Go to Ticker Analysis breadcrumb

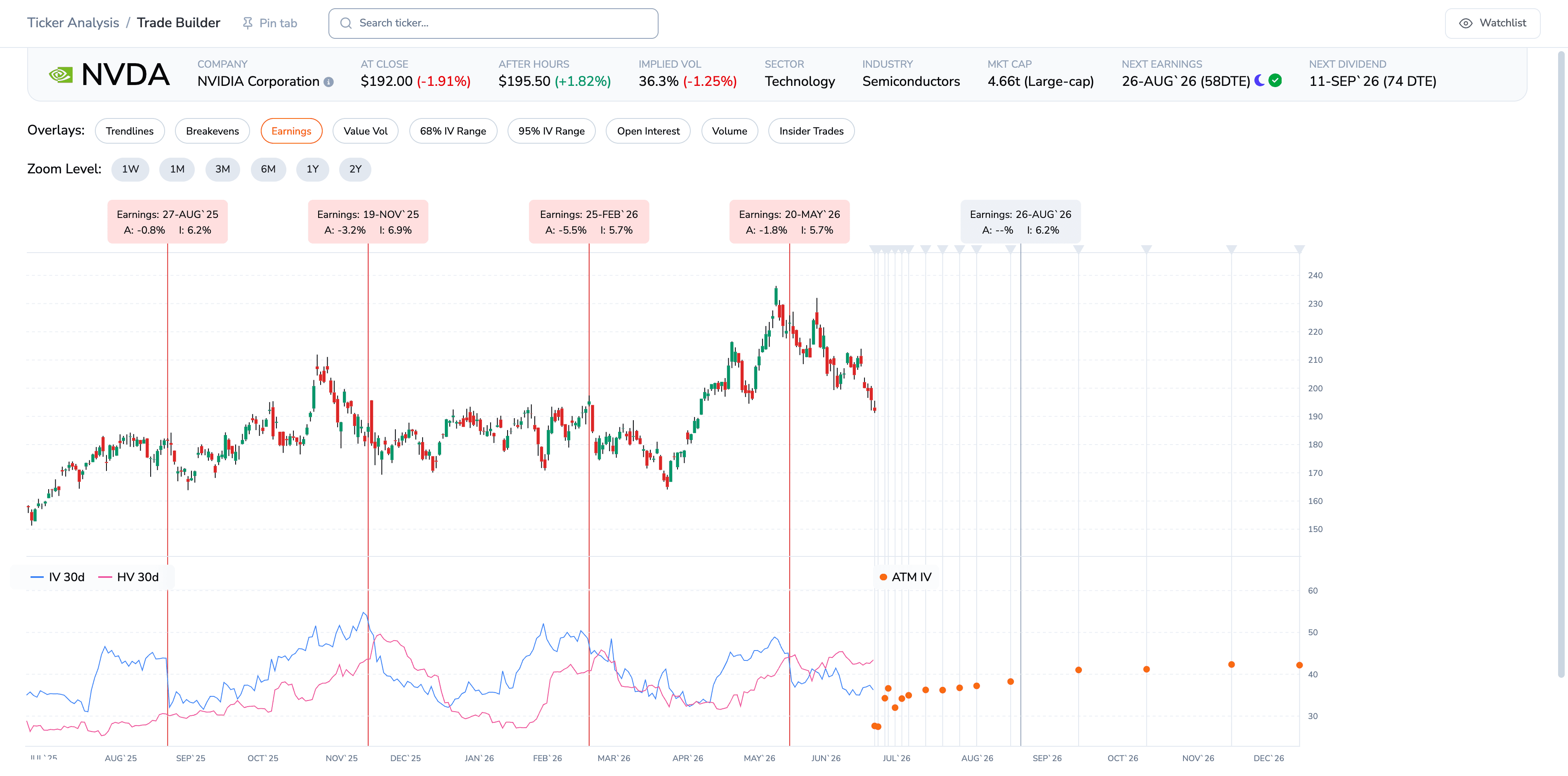pos(73,23)
